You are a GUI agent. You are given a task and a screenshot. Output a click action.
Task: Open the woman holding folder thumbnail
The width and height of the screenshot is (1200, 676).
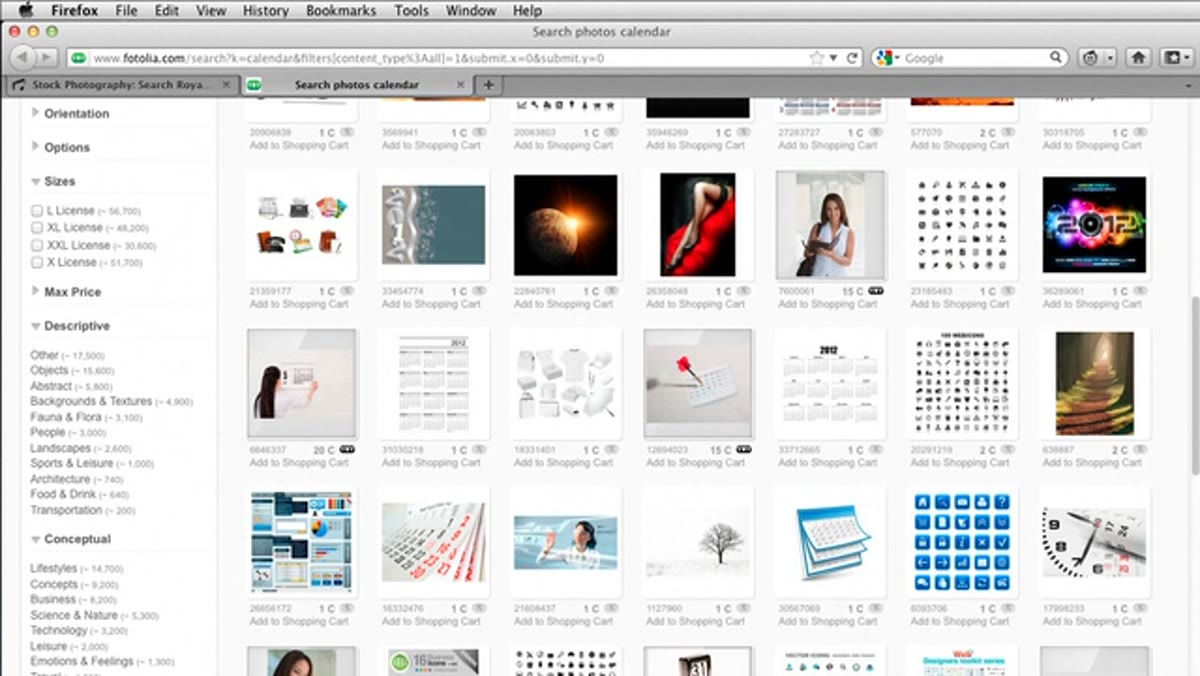click(830, 225)
